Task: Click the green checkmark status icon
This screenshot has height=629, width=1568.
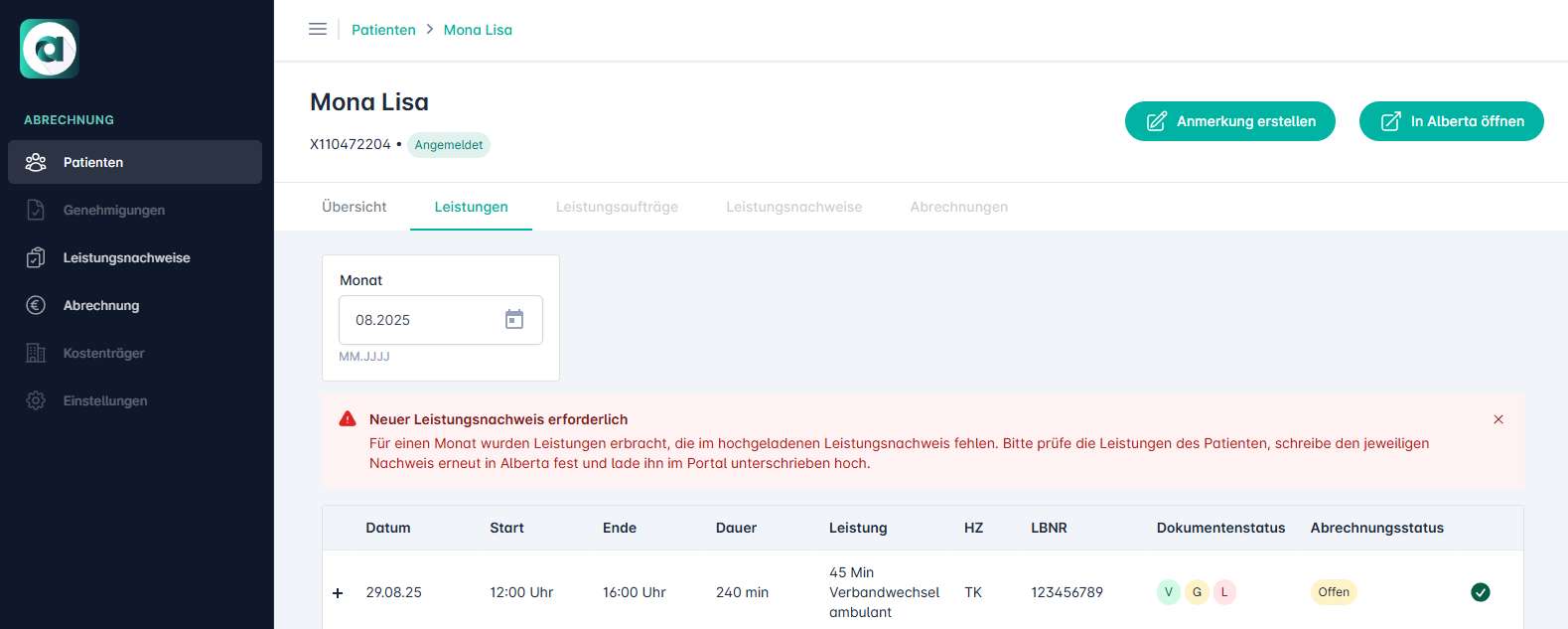Action: click(1480, 592)
